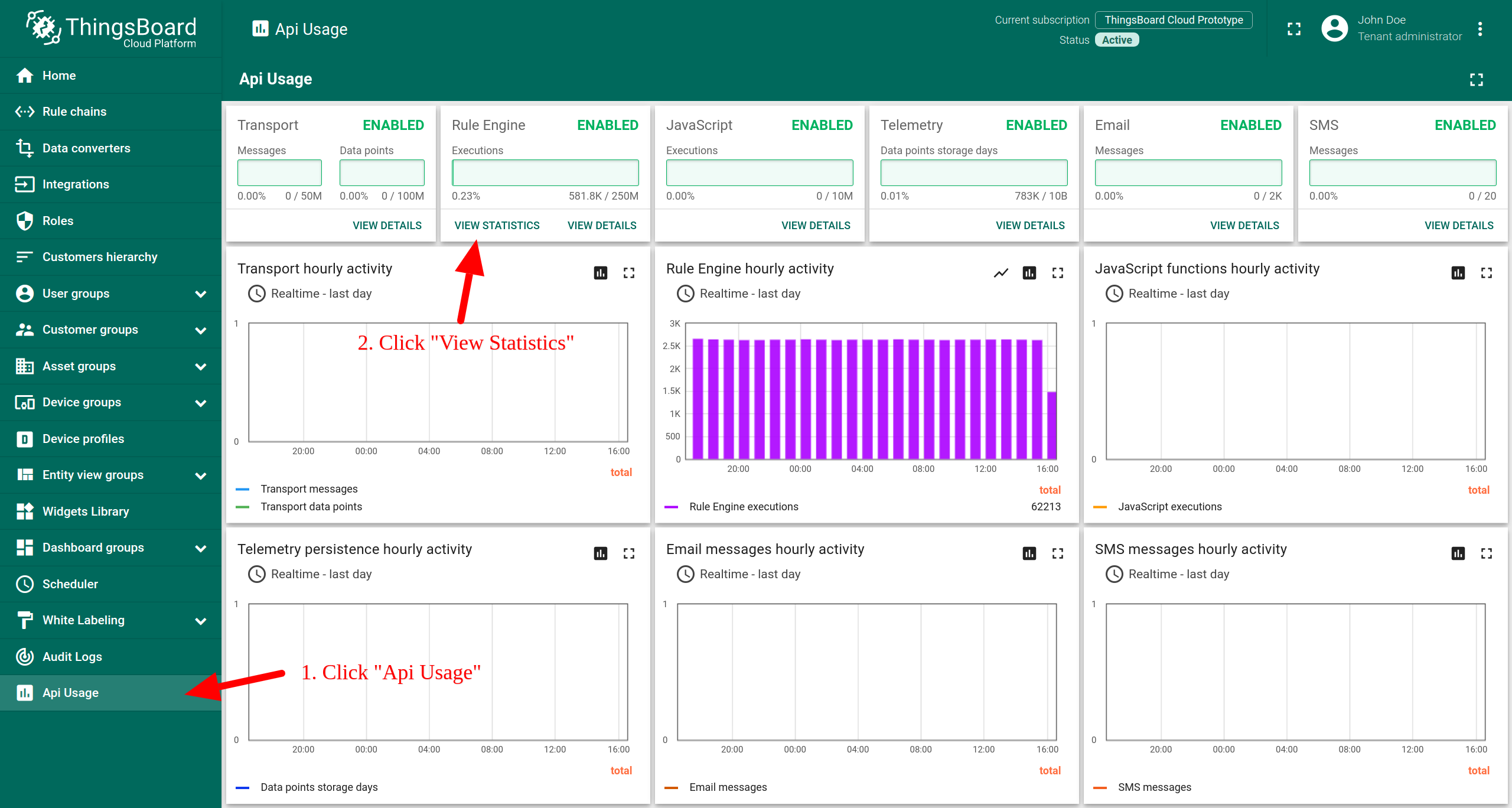This screenshot has height=808, width=1512.
Task: Open time window of Transport hourly activity
Action: click(310, 294)
